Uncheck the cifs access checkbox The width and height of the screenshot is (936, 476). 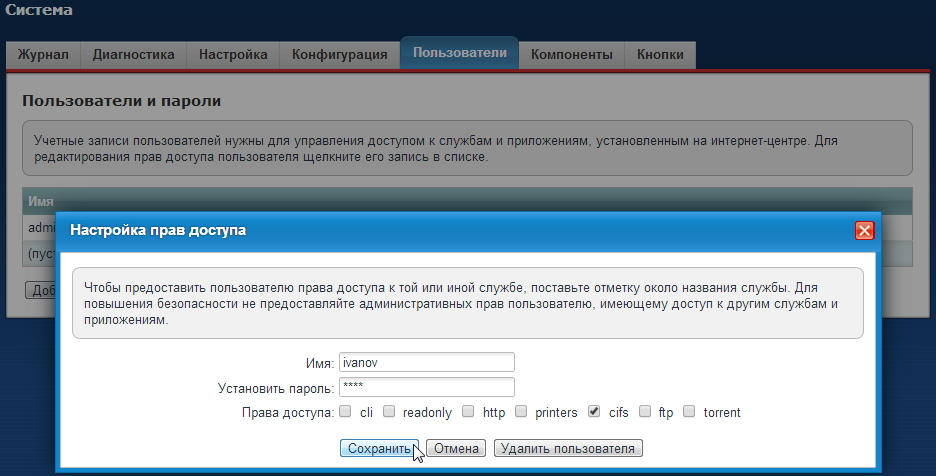point(594,411)
